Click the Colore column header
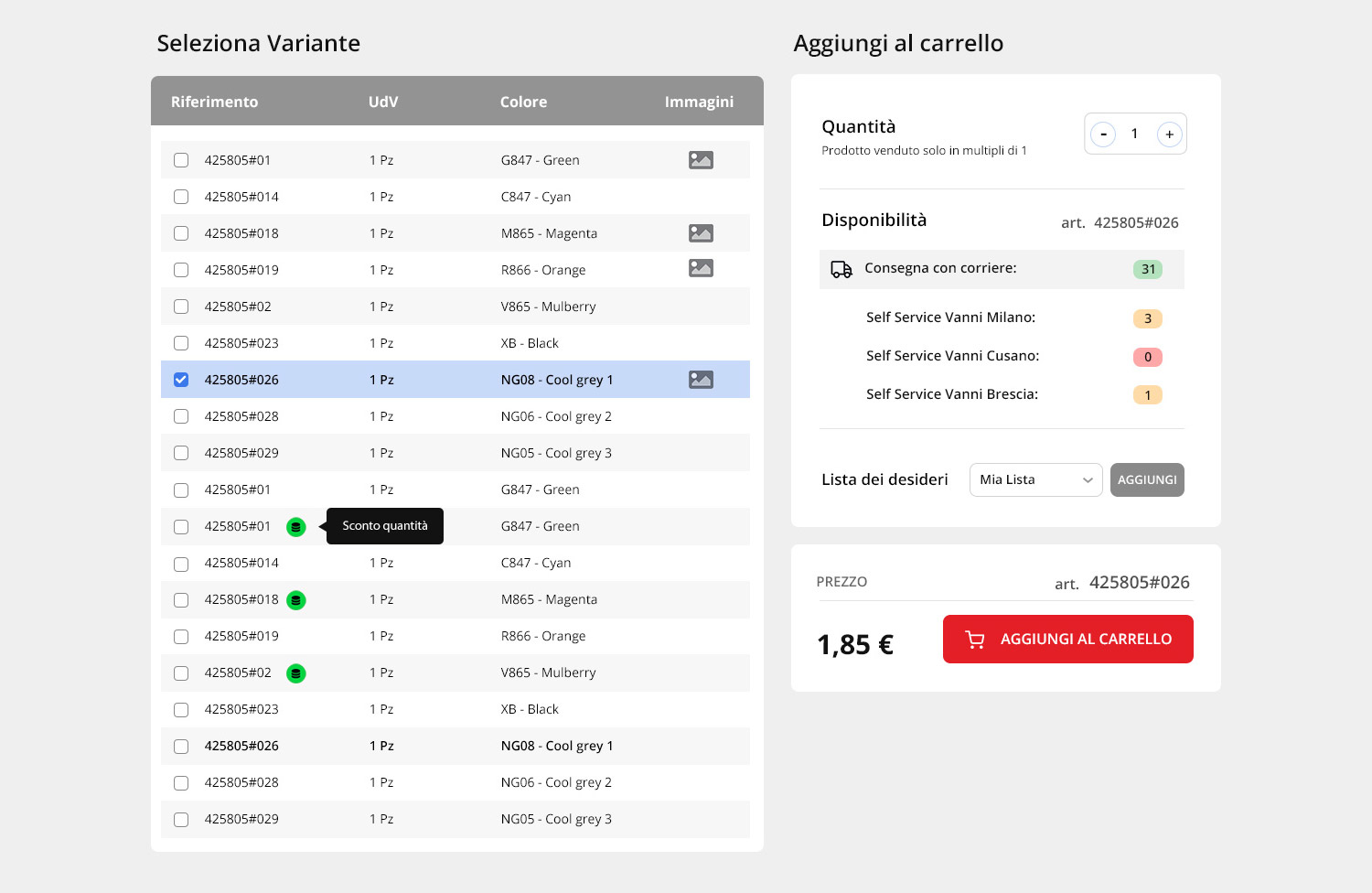Viewport: 1372px width, 893px height. point(523,102)
